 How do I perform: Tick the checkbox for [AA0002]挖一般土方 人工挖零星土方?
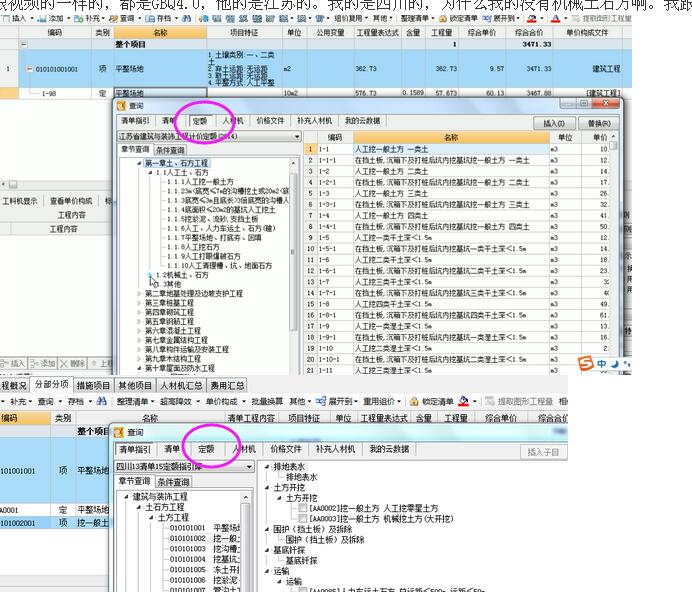[303, 508]
